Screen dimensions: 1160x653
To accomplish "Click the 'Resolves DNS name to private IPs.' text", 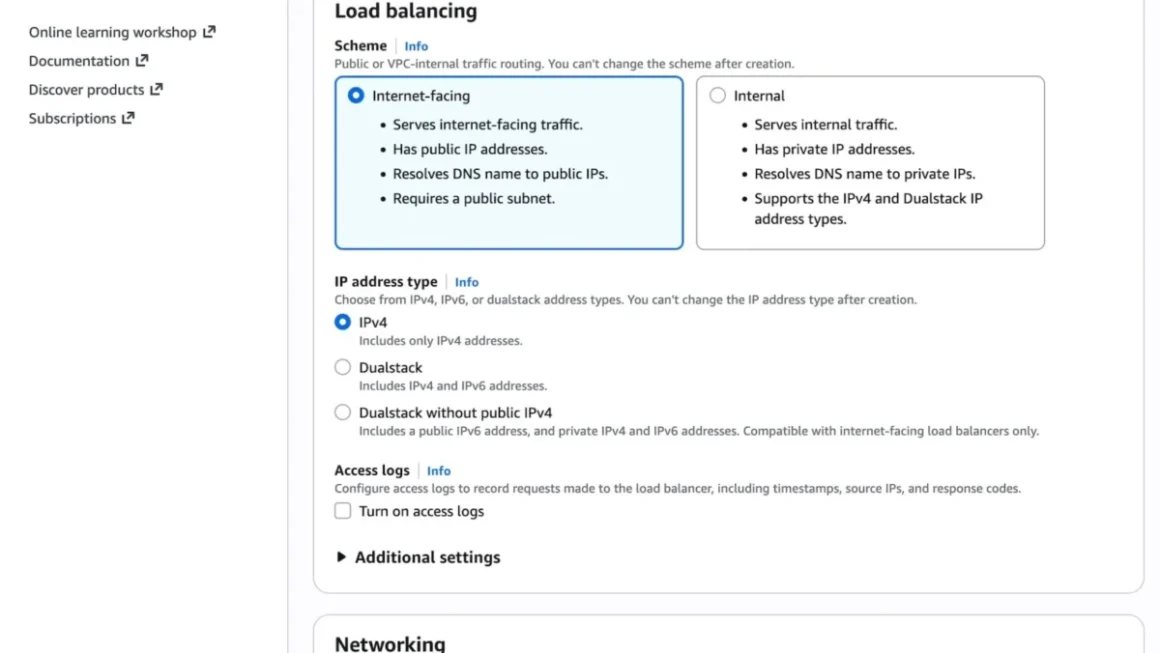I will click(865, 175).
